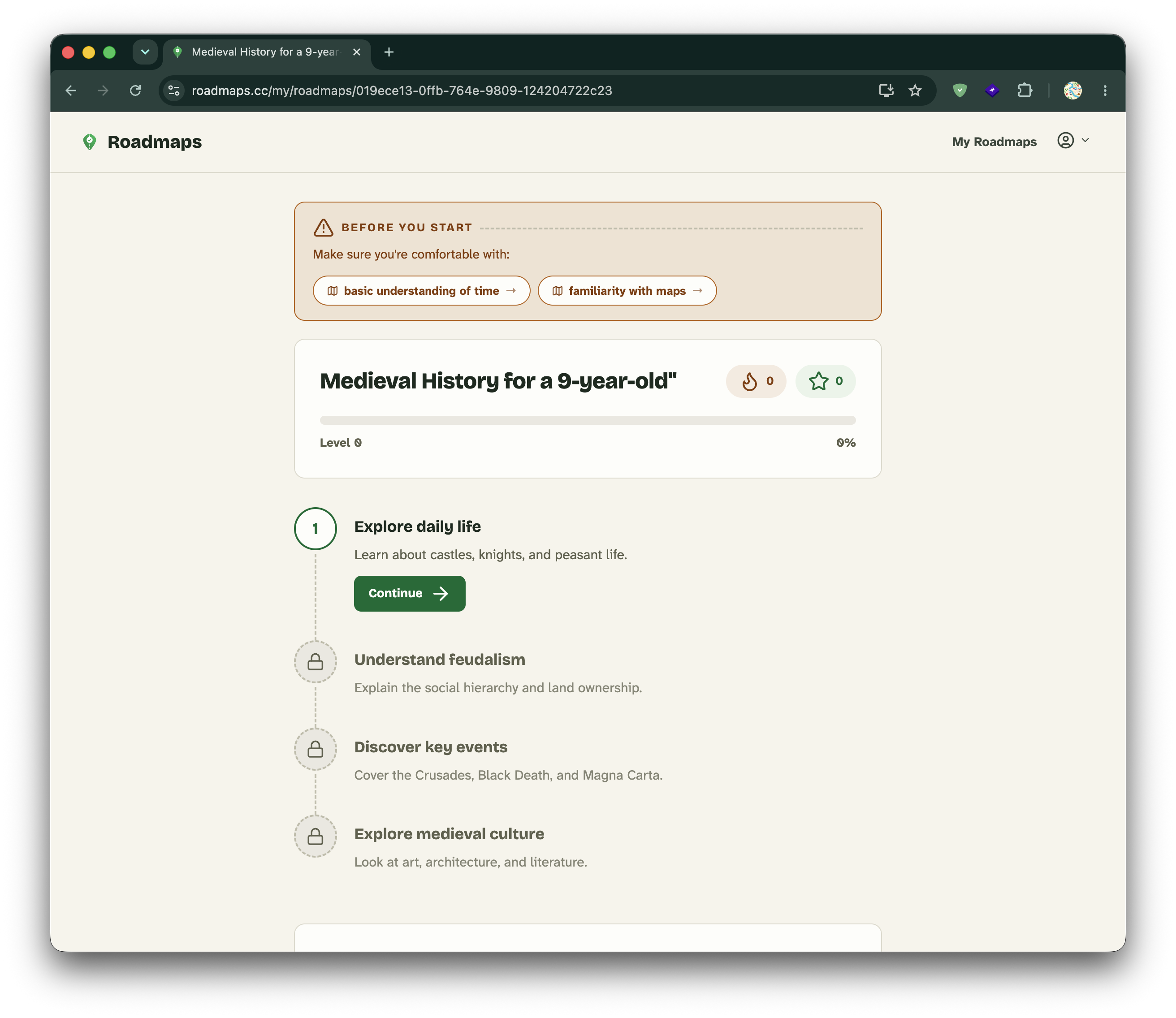1176x1018 pixels.
Task: Click the warning triangle icon
Action: [x=323, y=227]
